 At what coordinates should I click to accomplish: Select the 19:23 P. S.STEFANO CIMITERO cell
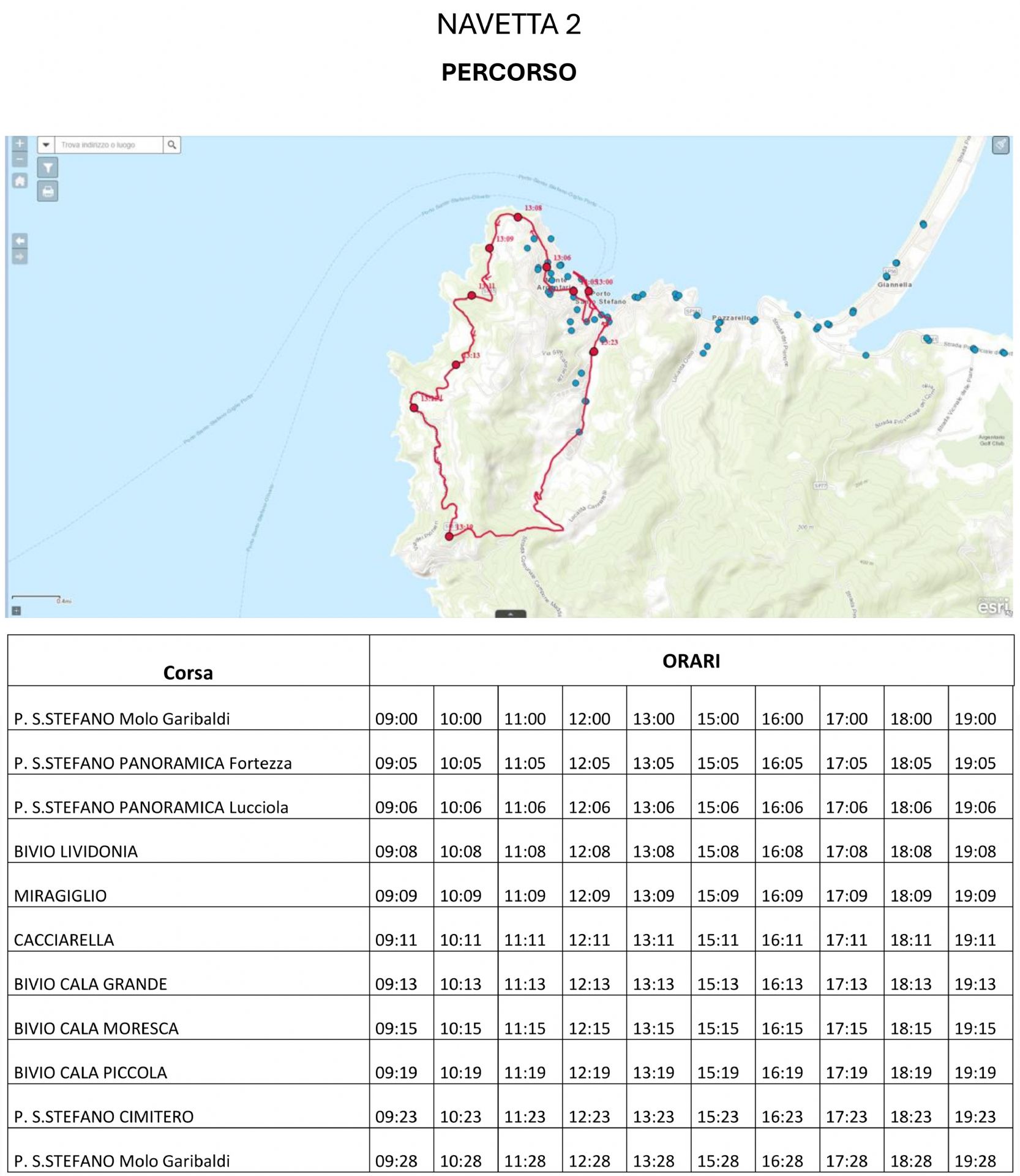click(975, 1117)
